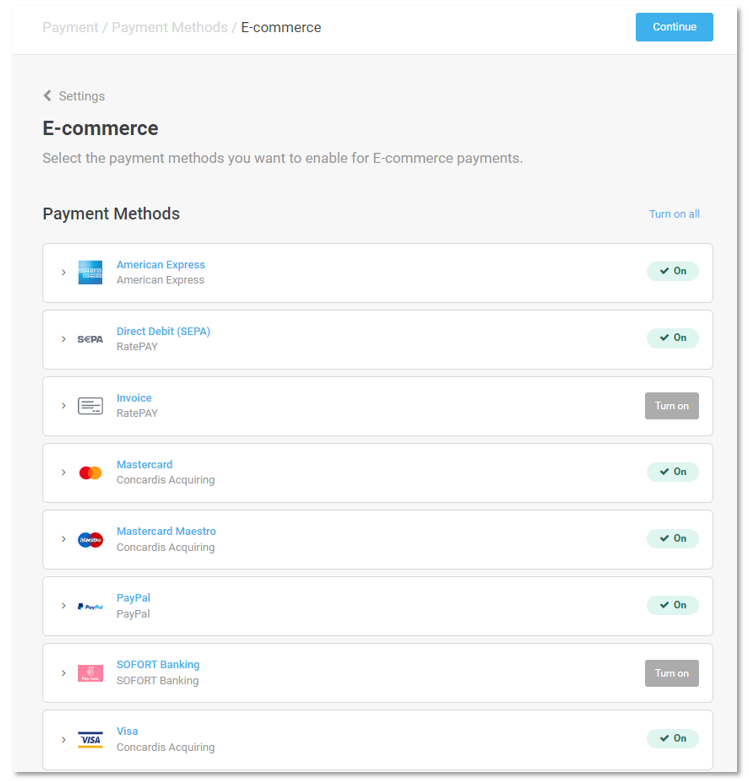The height and width of the screenshot is (781, 749).
Task: Go to Payment breadcrumb
Action: coord(72,27)
